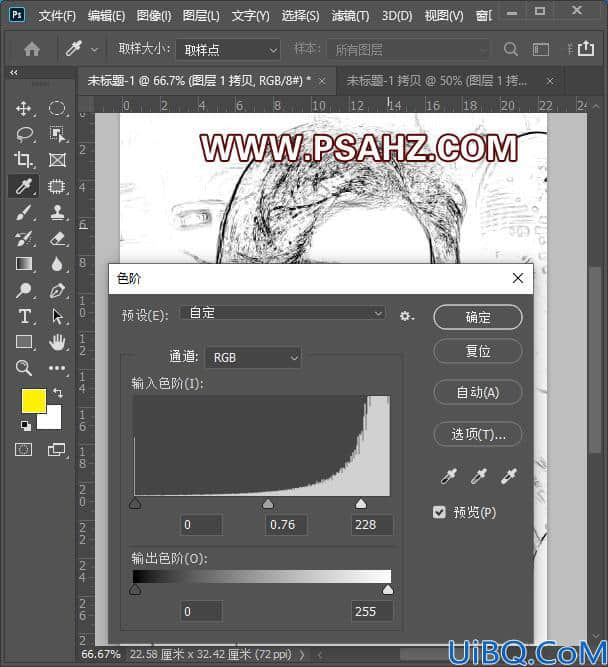Click the input highlight slider at 228
The width and height of the screenshot is (608, 667).
tap(361, 504)
